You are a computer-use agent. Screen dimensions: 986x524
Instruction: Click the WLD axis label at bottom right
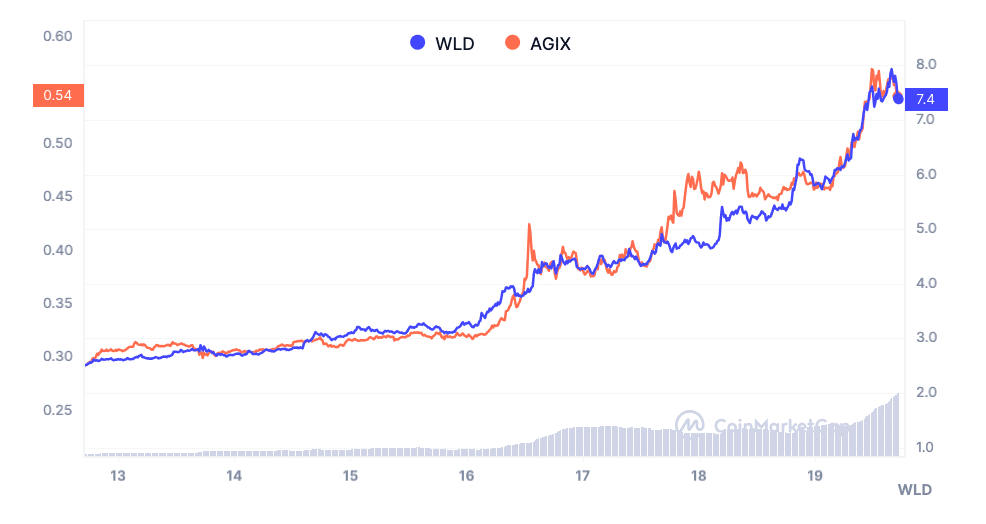(x=914, y=490)
